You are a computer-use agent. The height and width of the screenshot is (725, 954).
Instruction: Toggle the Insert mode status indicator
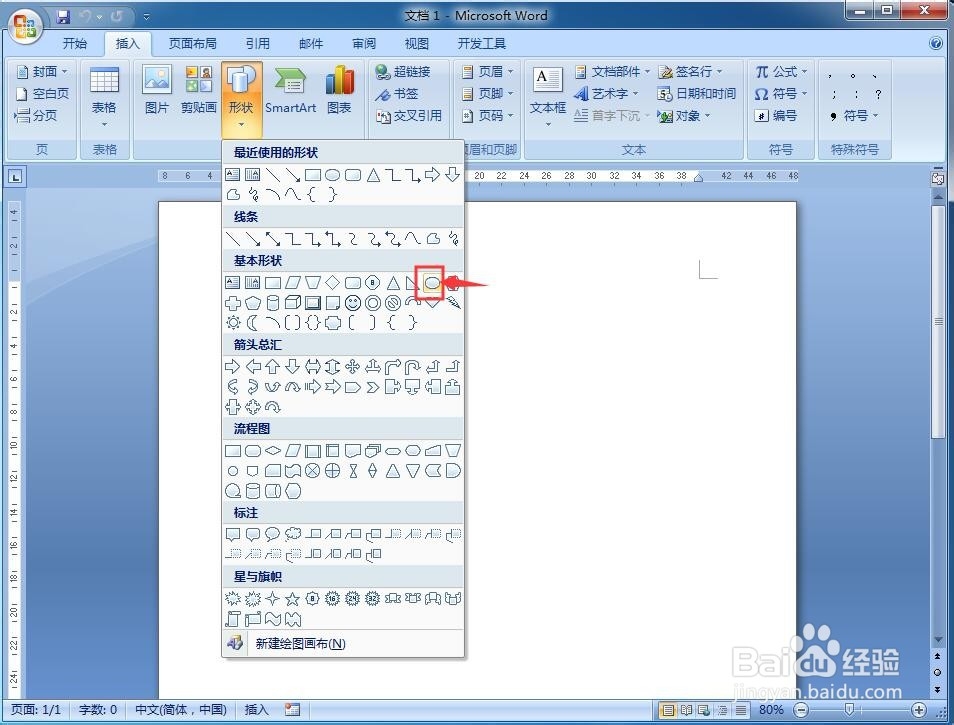pyautogui.click(x=256, y=709)
